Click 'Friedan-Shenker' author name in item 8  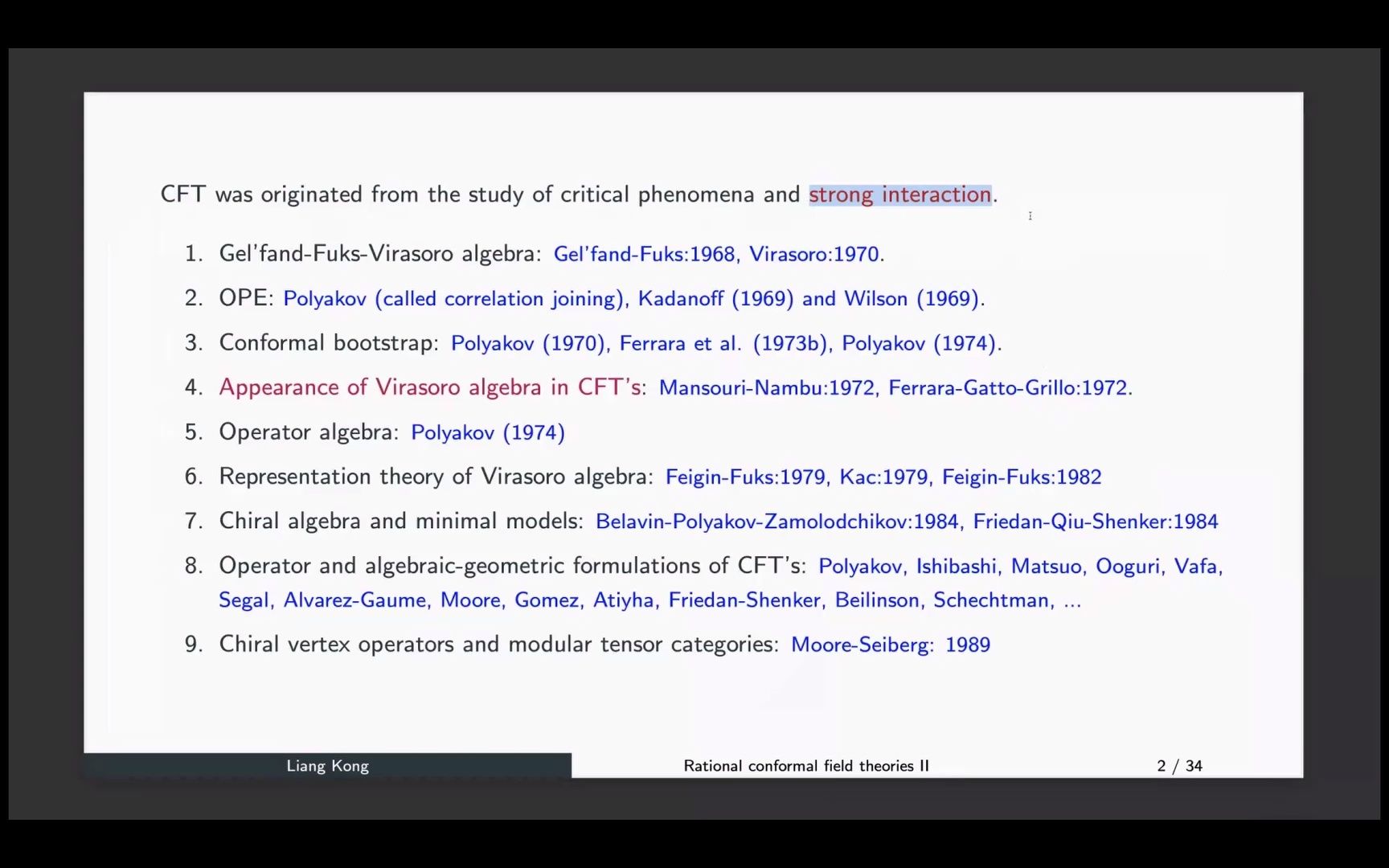[744, 600]
